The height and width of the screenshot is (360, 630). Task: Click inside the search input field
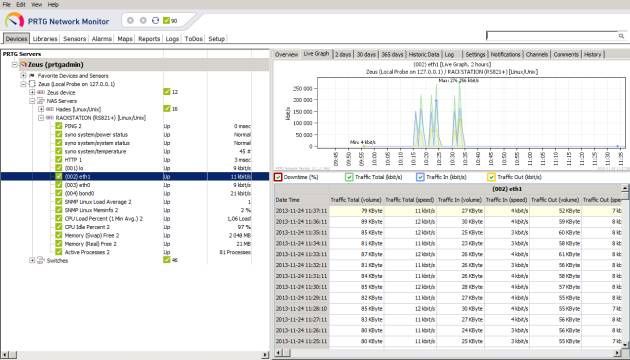[552, 36]
